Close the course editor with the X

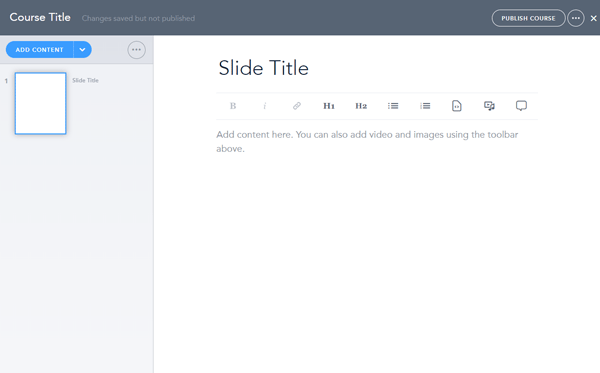click(x=593, y=18)
